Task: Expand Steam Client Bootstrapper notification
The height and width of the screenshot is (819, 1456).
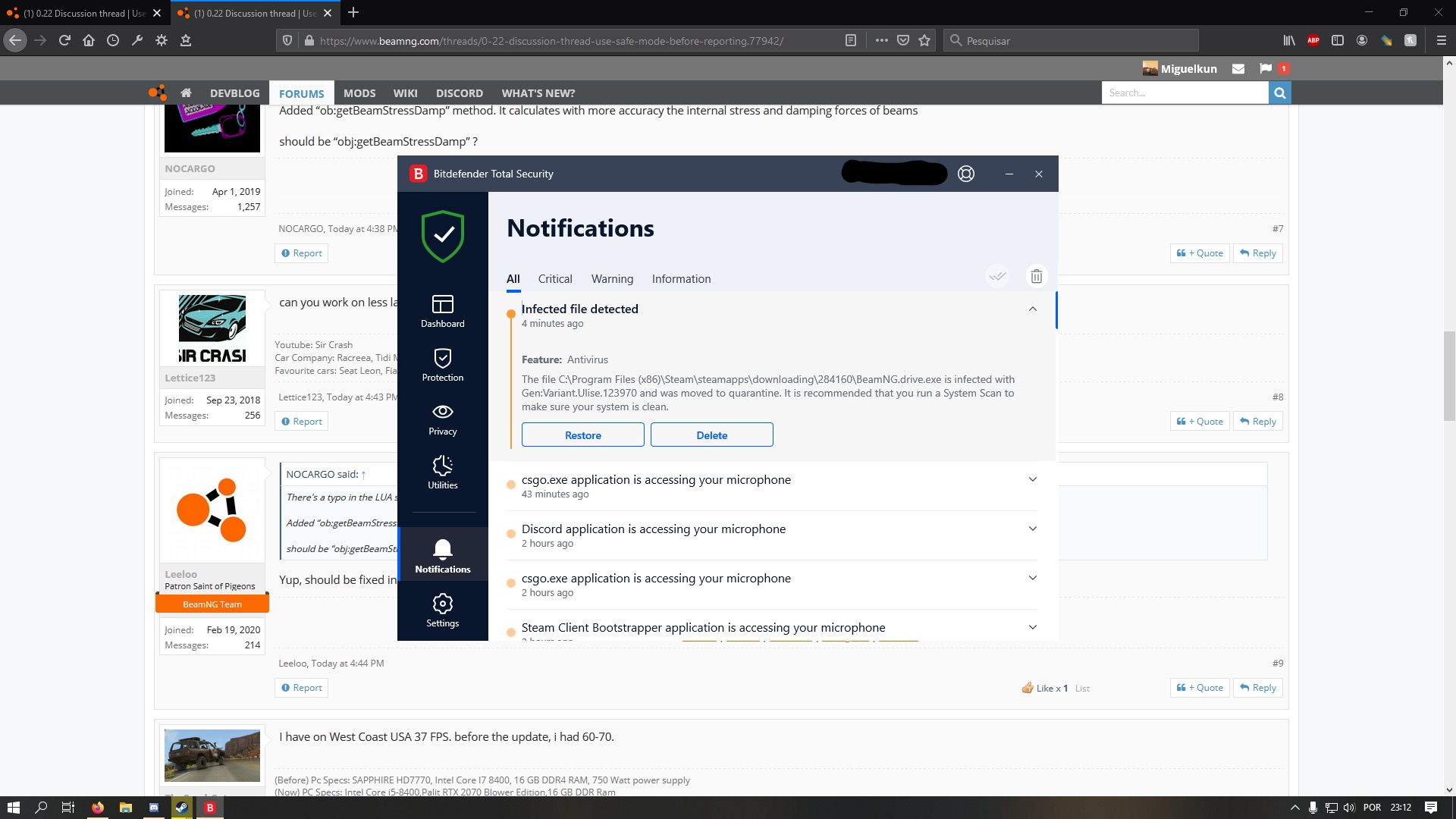Action: [1032, 627]
